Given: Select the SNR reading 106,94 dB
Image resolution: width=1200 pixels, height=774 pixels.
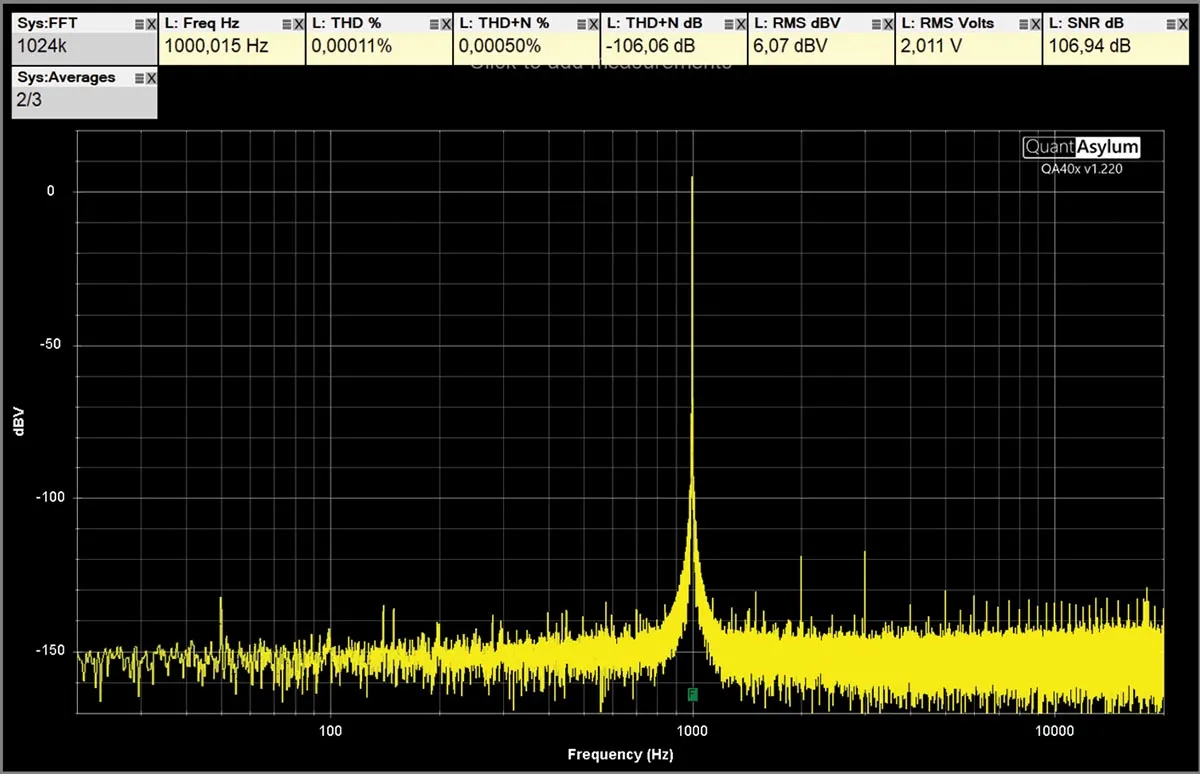Looking at the screenshot, I should point(1088,45).
